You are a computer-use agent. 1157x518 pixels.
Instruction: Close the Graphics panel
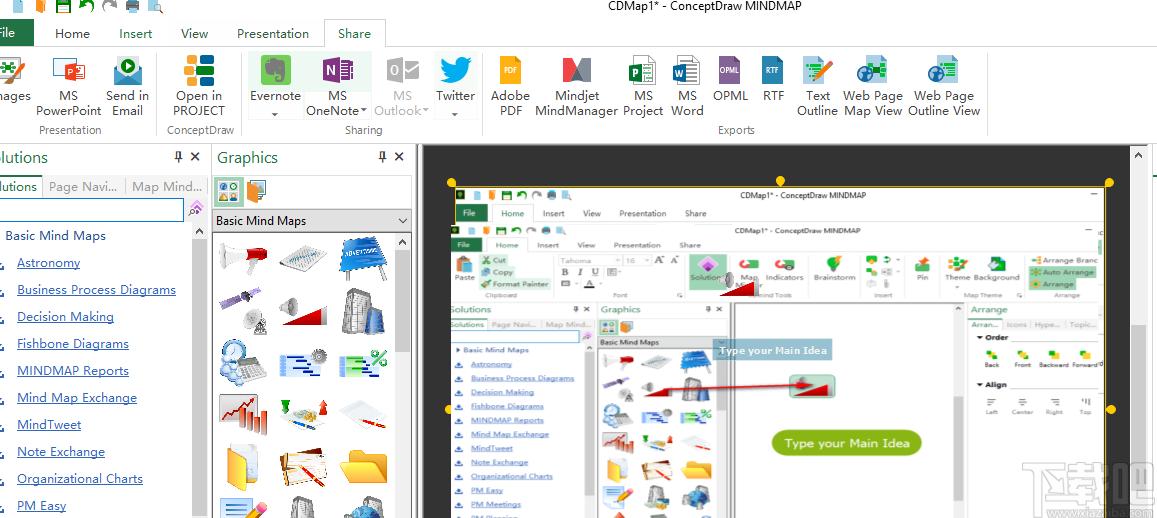(399, 156)
